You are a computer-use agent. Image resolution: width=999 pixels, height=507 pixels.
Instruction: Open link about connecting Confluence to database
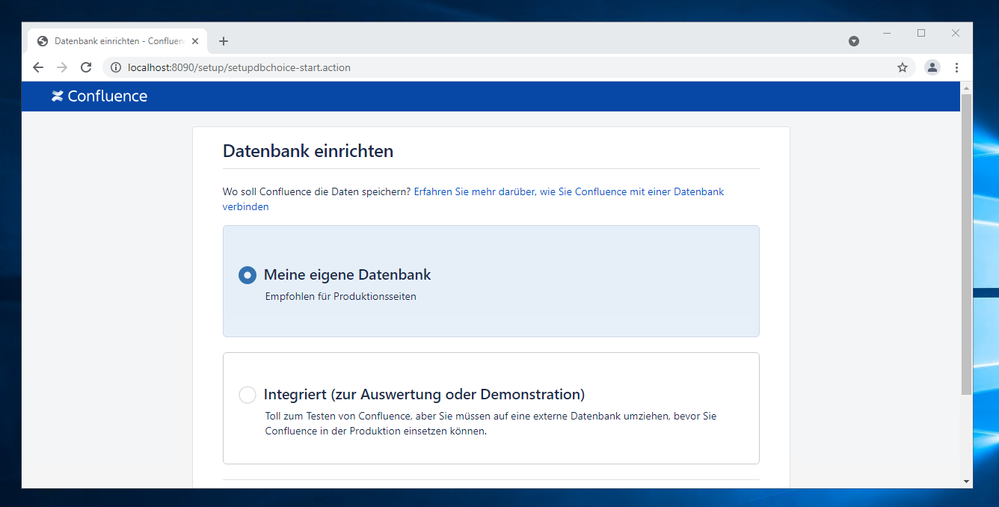[473, 199]
